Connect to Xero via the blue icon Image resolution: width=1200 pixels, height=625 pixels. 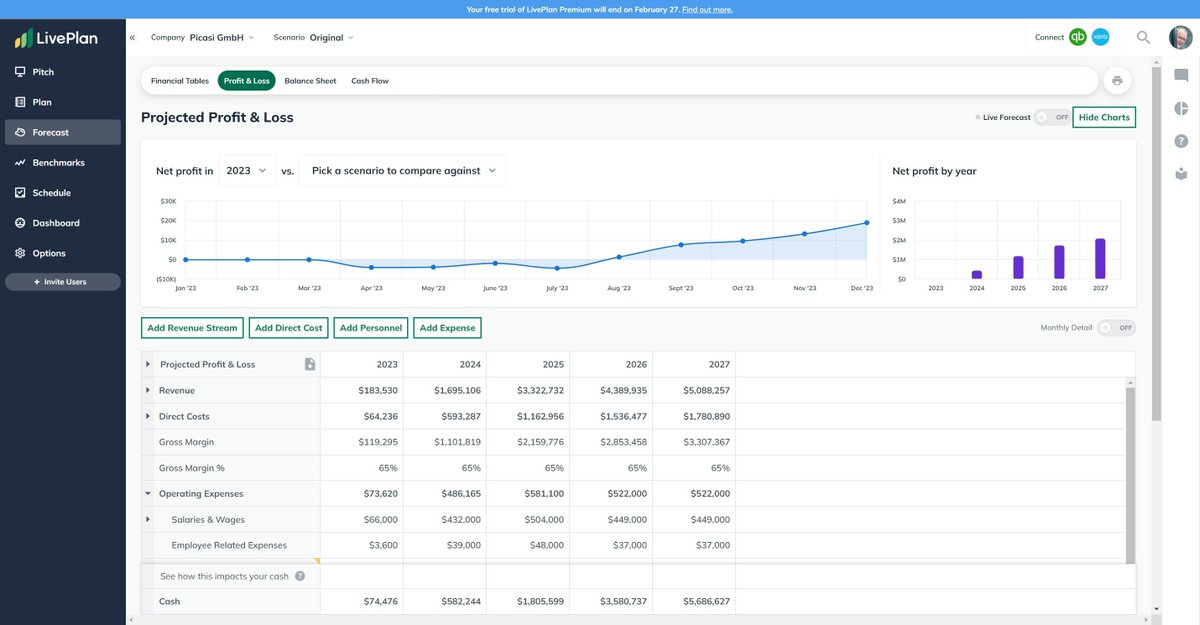point(1100,37)
